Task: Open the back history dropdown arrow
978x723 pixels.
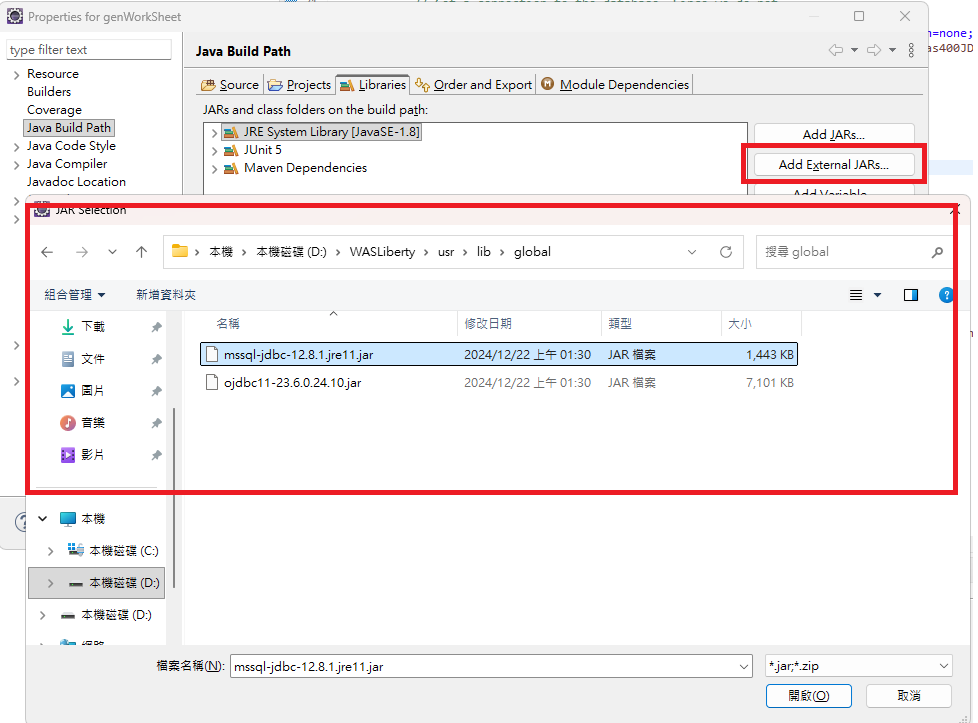Action: tap(855, 50)
